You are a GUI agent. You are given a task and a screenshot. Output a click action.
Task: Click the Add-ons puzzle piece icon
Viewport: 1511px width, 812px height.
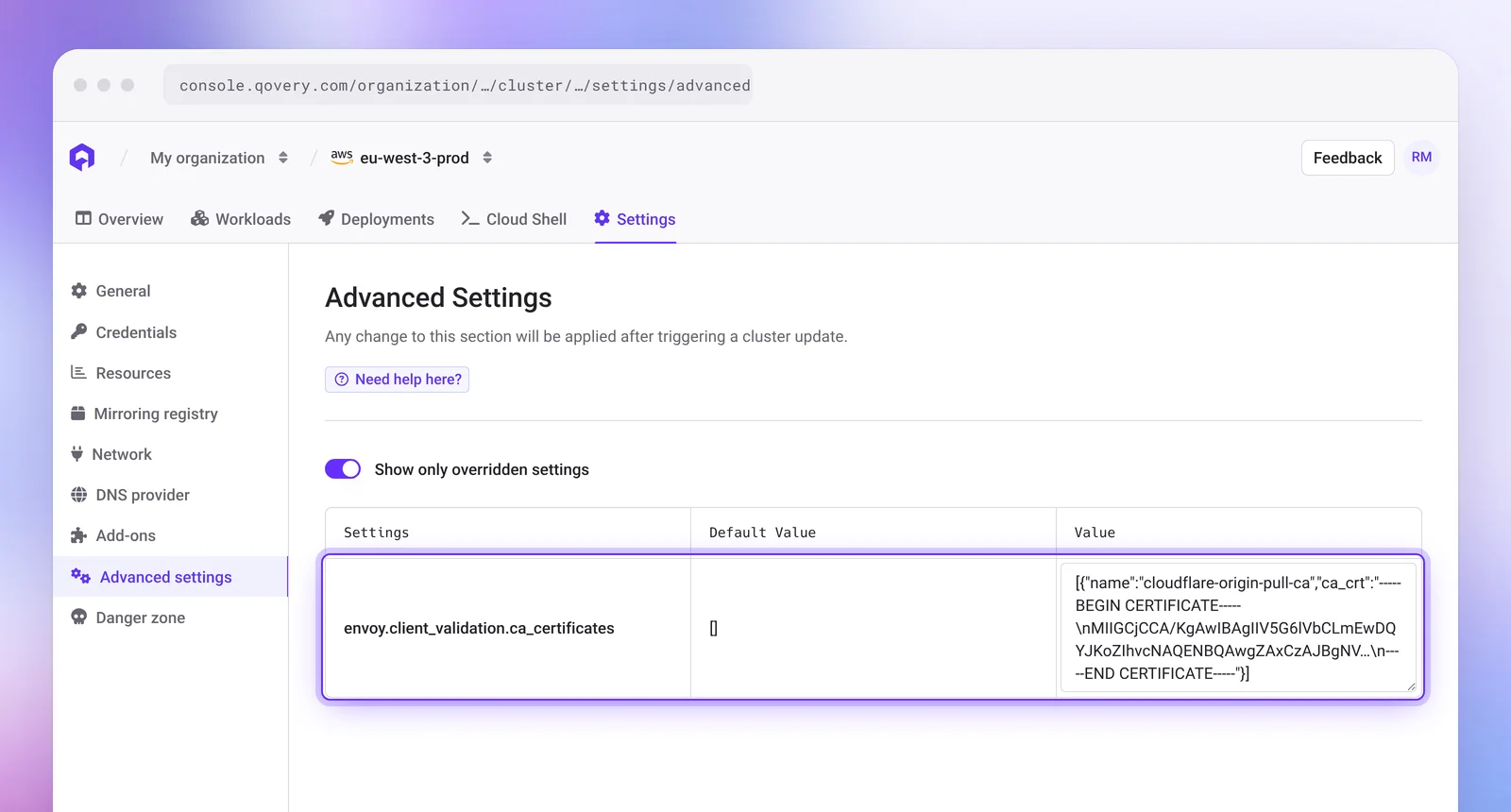[x=79, y=535]
